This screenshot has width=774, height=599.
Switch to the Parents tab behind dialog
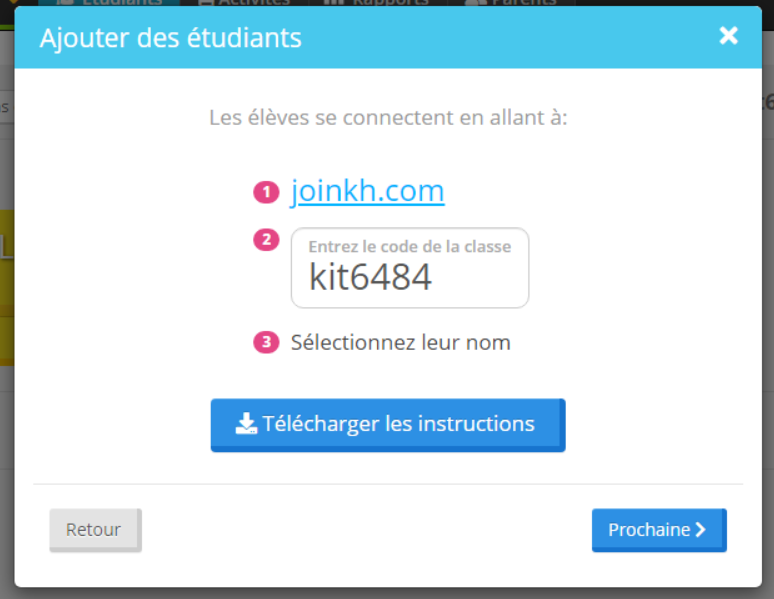[x=511, y=2]
